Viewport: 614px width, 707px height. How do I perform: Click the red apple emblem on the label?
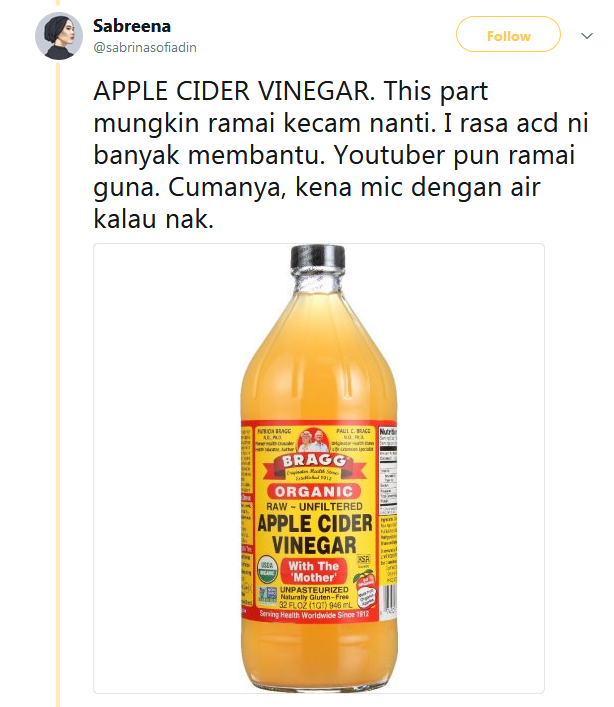click(x=364, y=587)
